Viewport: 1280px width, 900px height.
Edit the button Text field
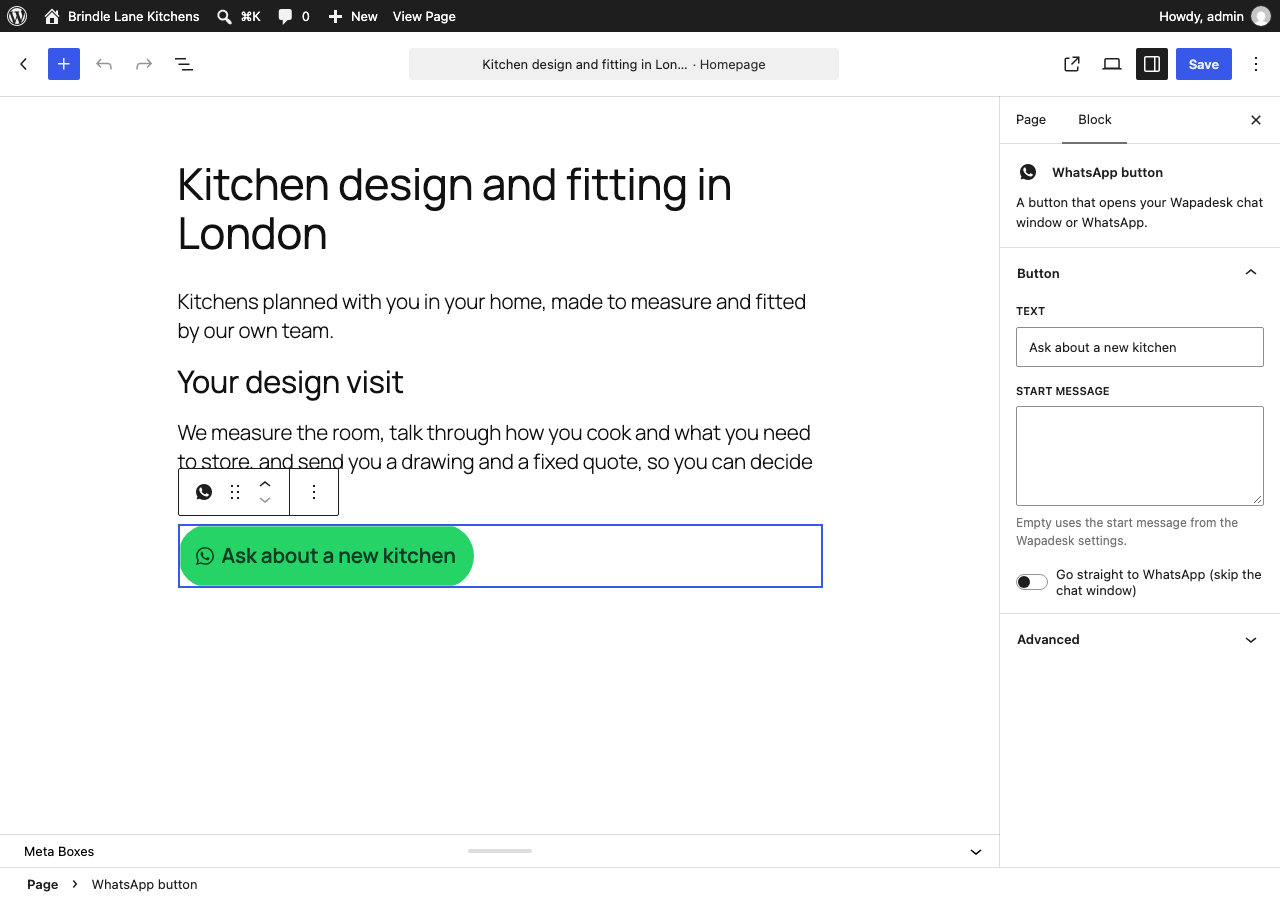point(1140,347)
